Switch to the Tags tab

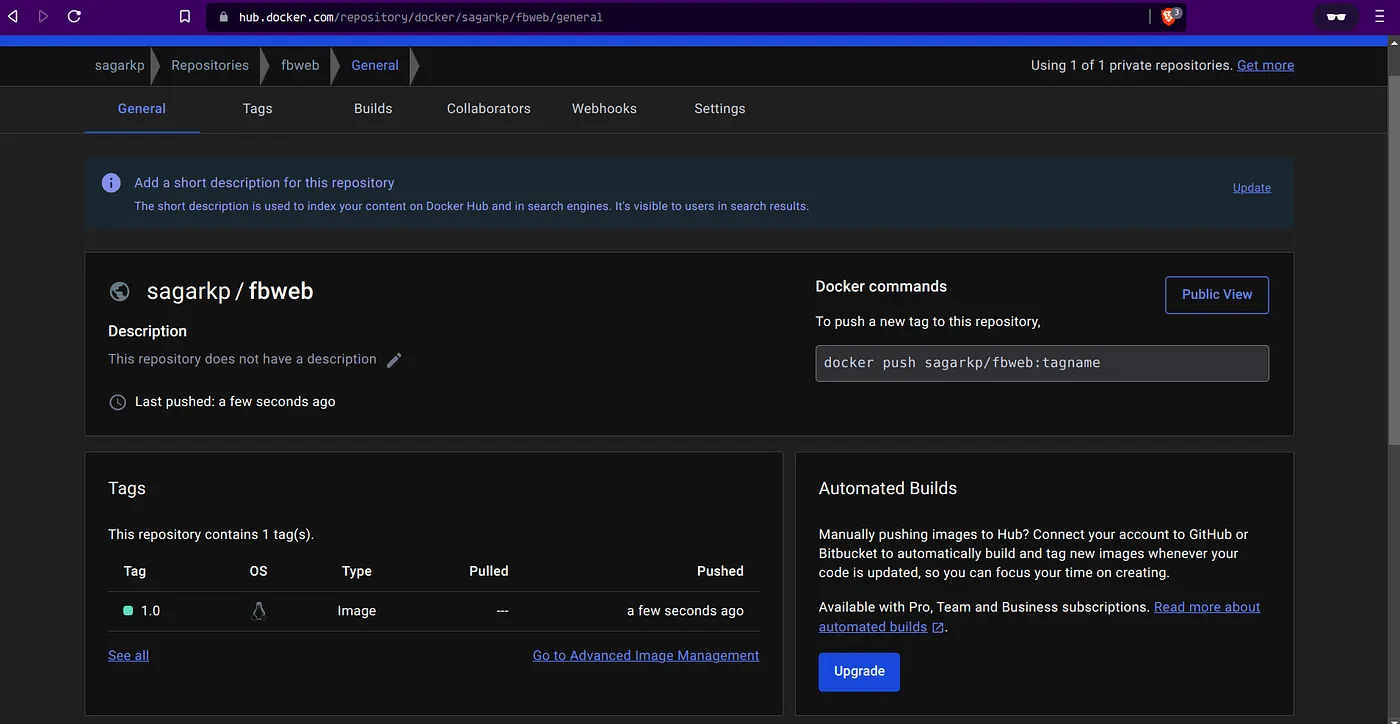click(257, 109)
